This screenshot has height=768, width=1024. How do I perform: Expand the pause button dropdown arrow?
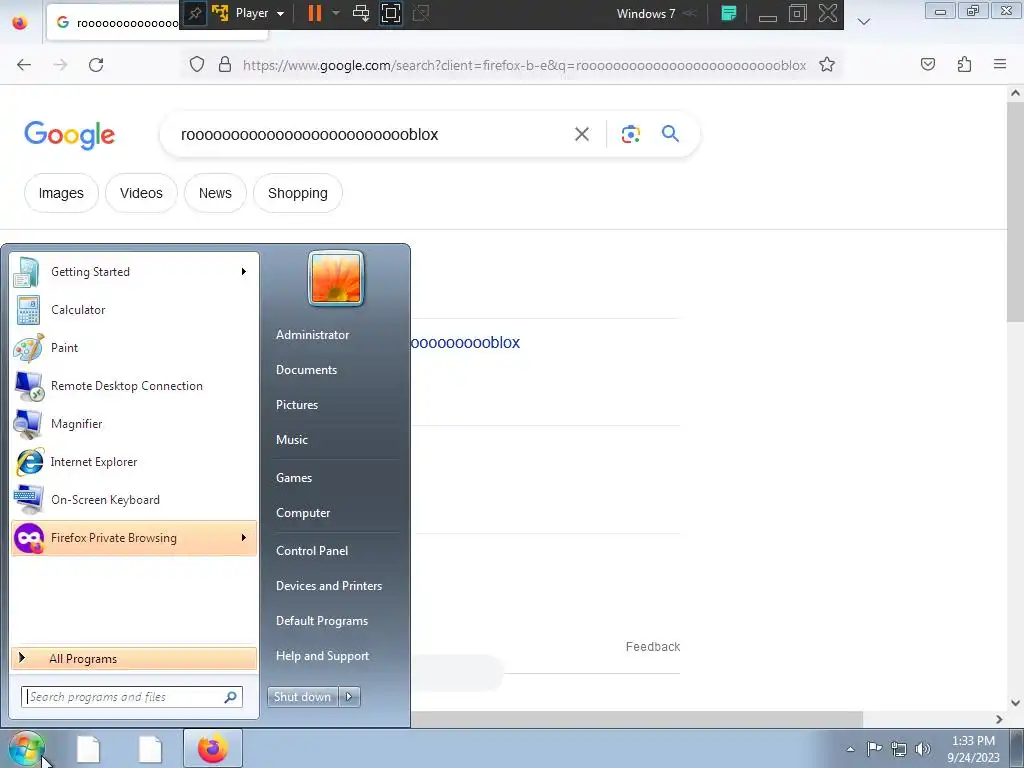(x=336, y=13)
